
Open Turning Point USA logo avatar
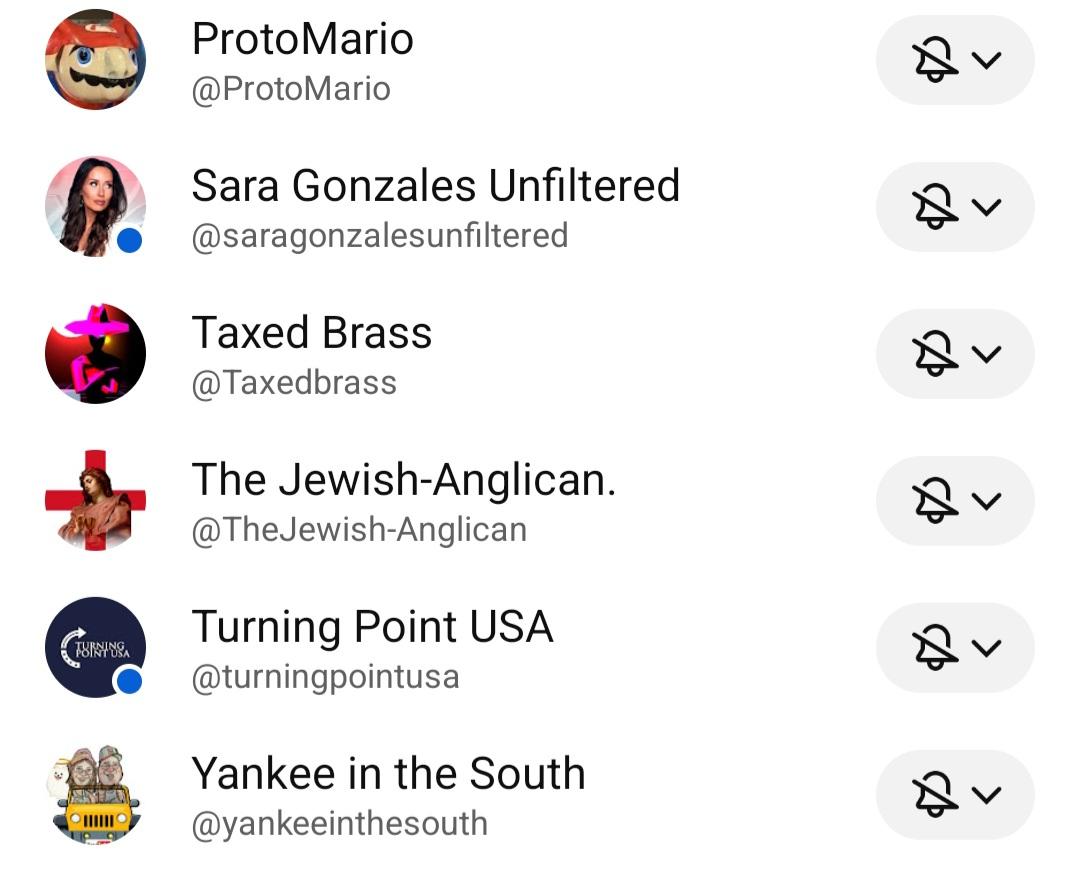pyautogui.click(x=95, y=647)
